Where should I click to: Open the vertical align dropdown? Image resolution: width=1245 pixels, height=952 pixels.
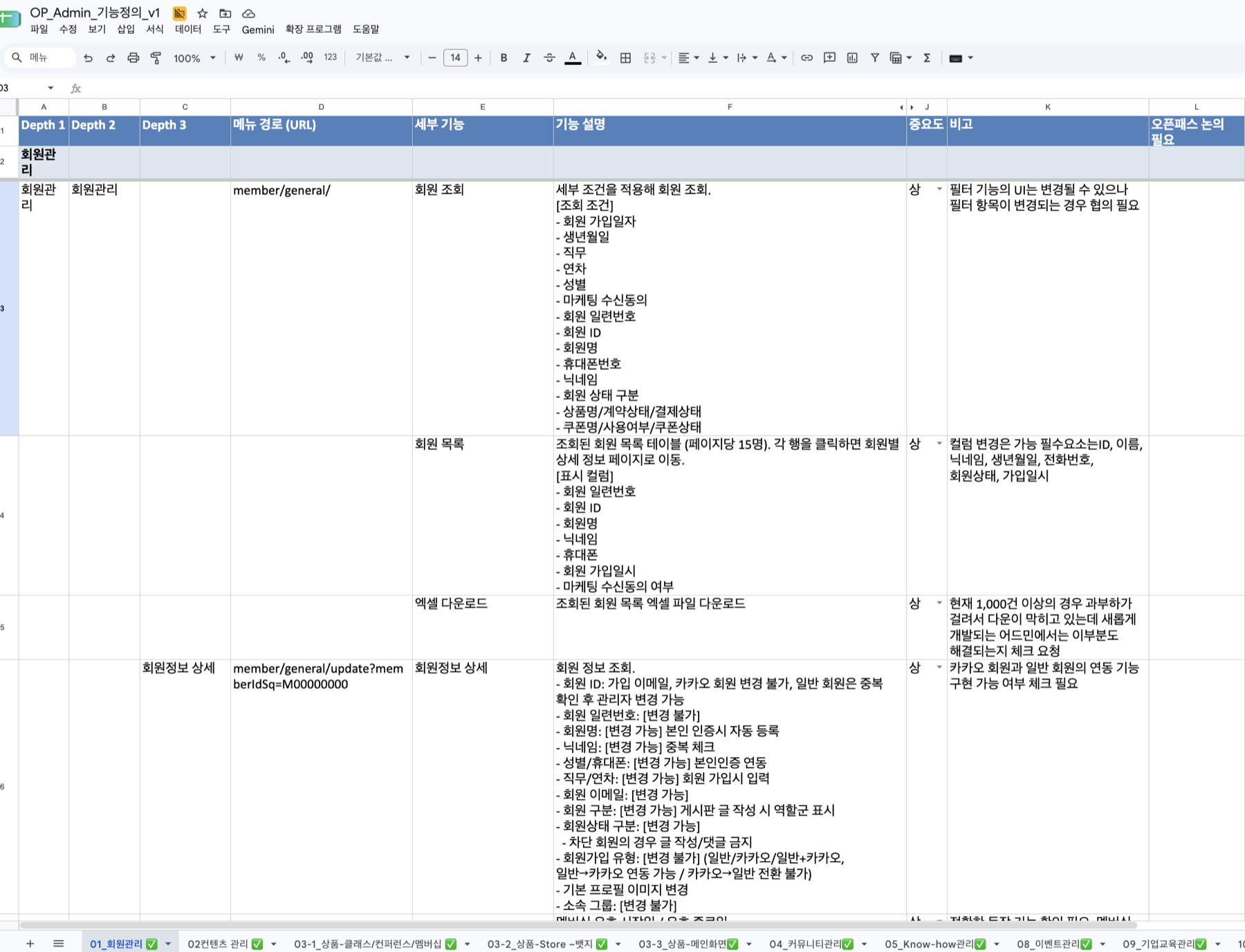coord(718,58)
